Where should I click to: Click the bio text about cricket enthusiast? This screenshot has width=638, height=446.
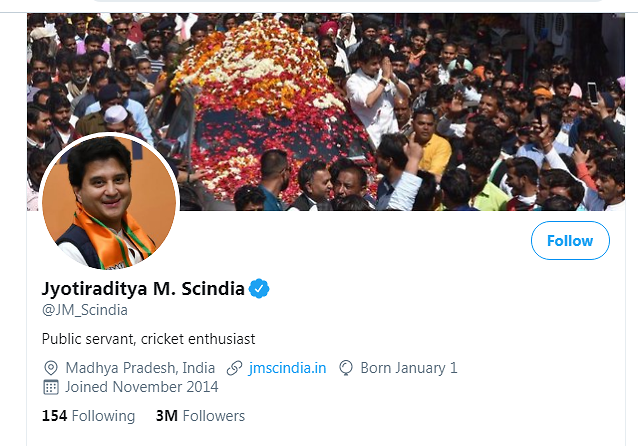click(x=149, y=339)
